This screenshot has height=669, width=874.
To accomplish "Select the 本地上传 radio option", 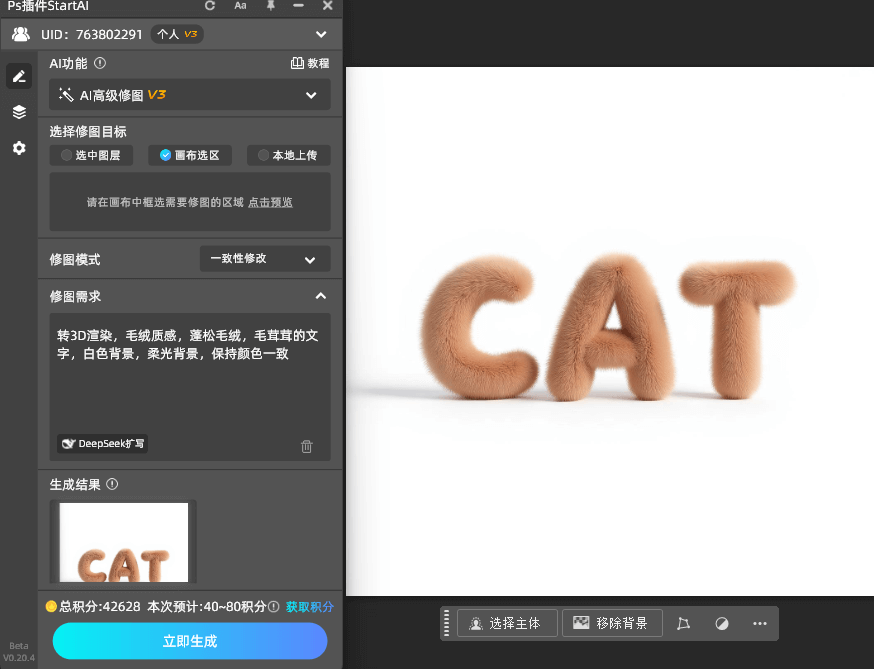I will click(x=288, y=155).
